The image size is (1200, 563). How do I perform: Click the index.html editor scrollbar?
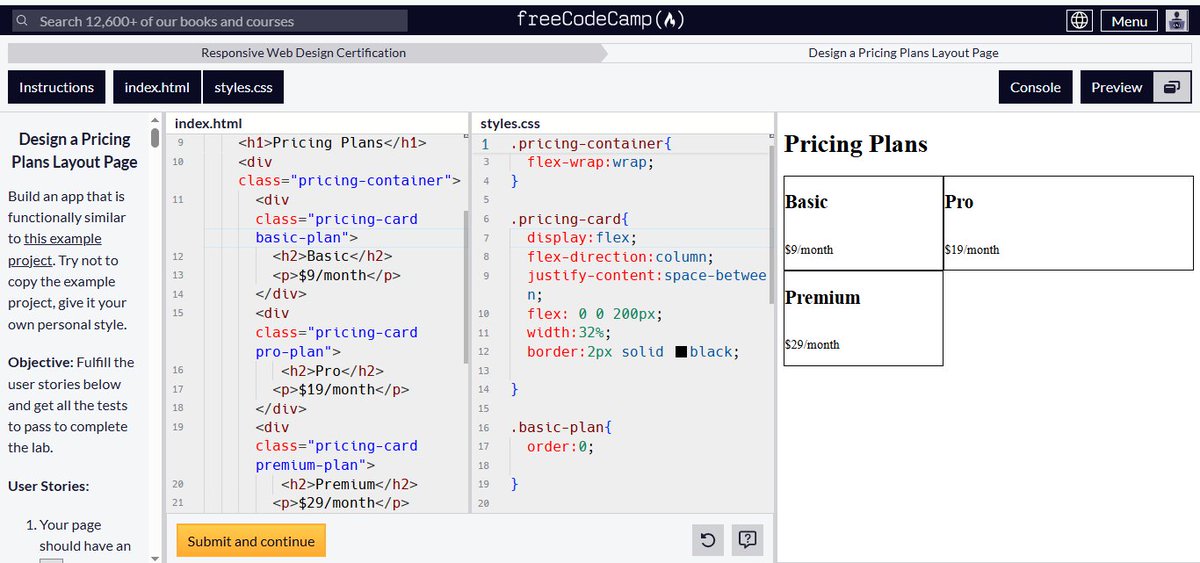pyautogui.click(x=465, y=287)
